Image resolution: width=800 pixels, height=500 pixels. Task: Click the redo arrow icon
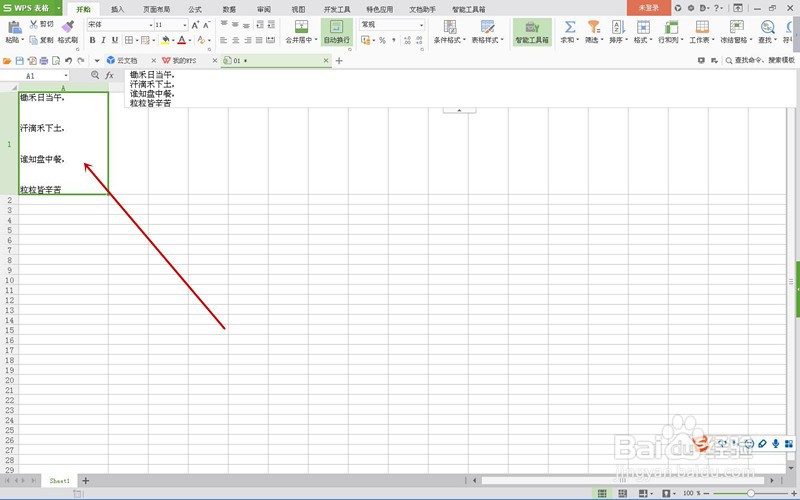click(81, 61)
